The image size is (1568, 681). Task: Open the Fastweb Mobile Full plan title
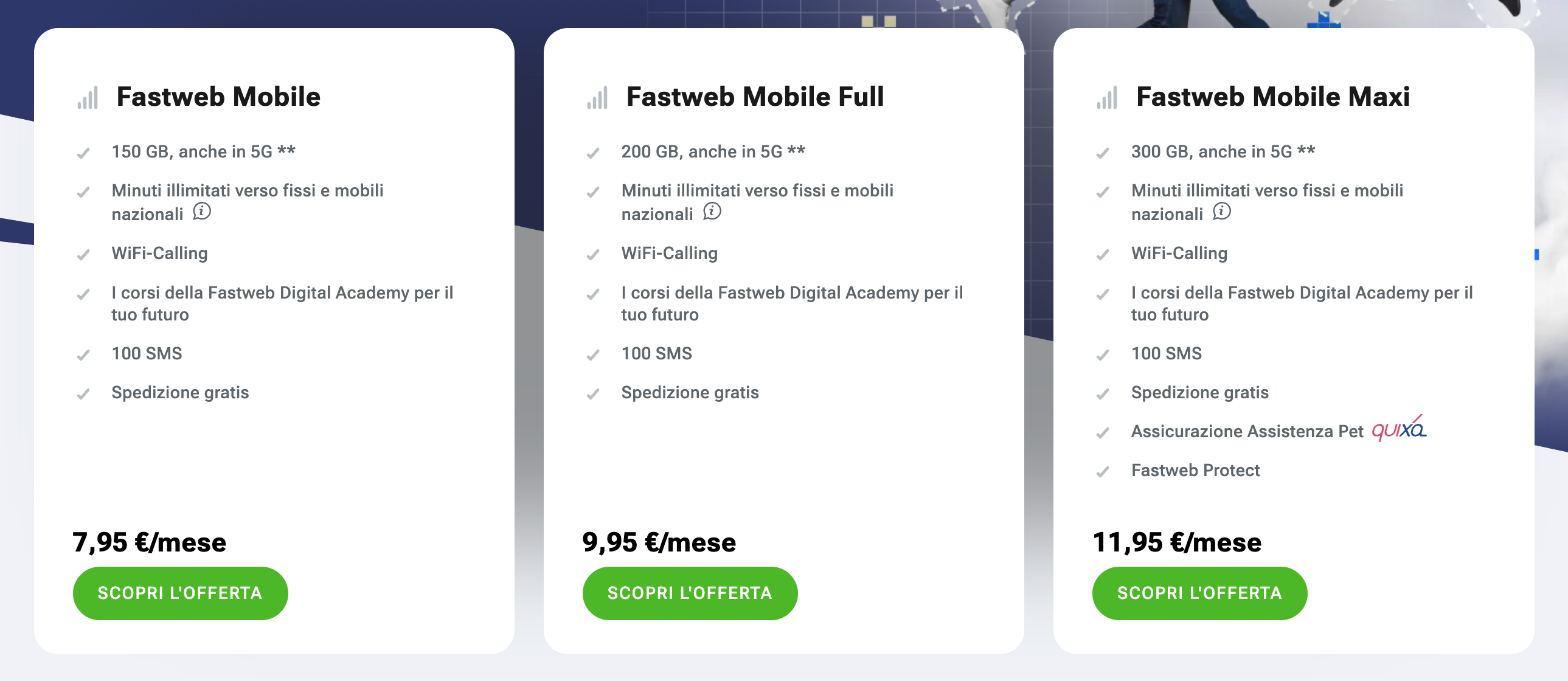[755, 97]
